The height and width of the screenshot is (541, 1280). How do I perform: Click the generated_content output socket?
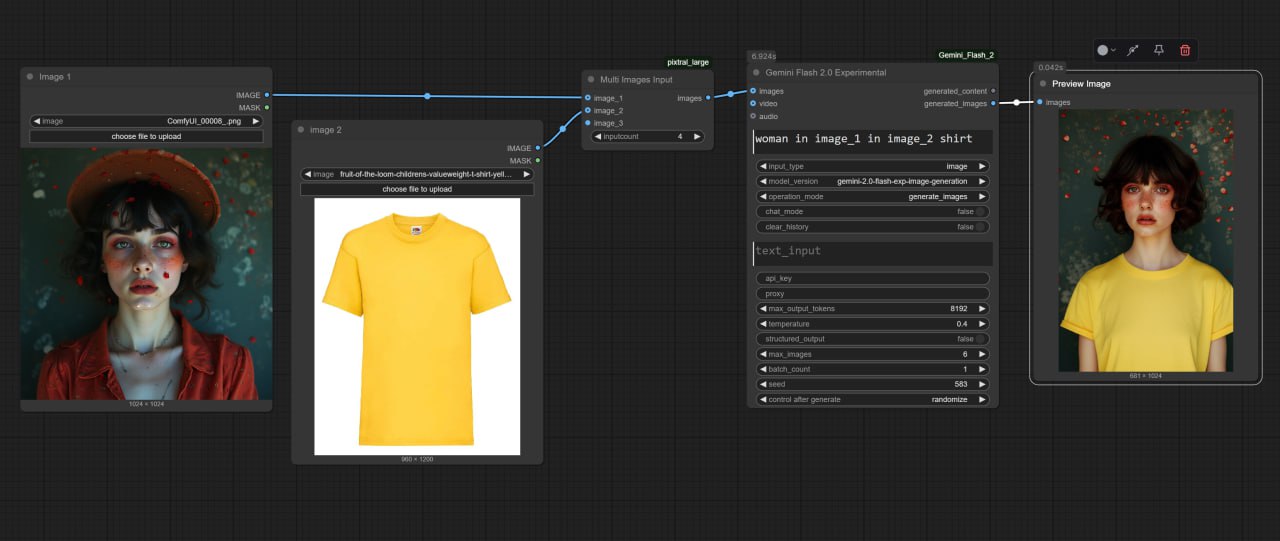point(993,91)
